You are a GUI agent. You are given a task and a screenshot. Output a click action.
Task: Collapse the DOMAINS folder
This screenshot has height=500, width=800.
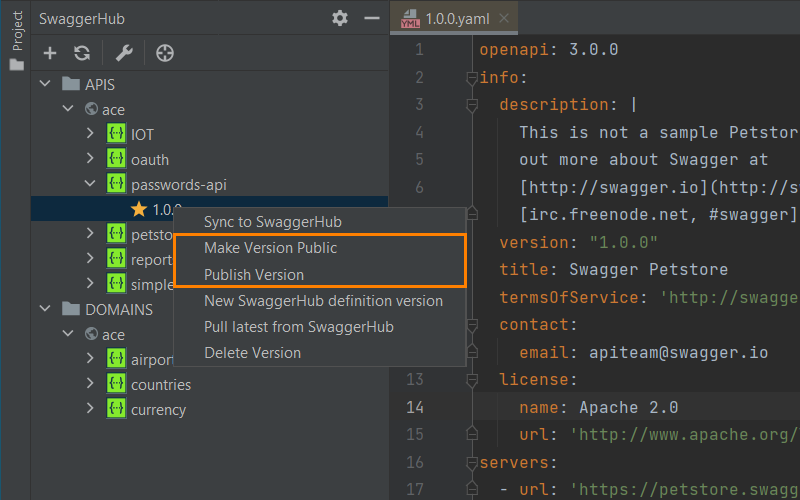(x=45, y=309)
